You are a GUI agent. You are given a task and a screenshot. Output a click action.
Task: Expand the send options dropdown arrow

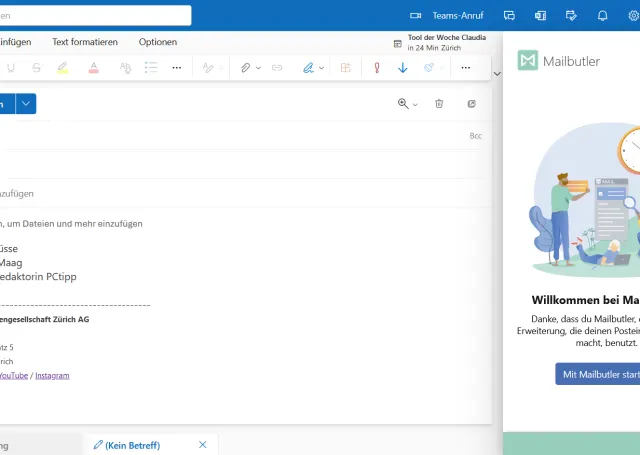pyautogui.click(x=26, y=103)
